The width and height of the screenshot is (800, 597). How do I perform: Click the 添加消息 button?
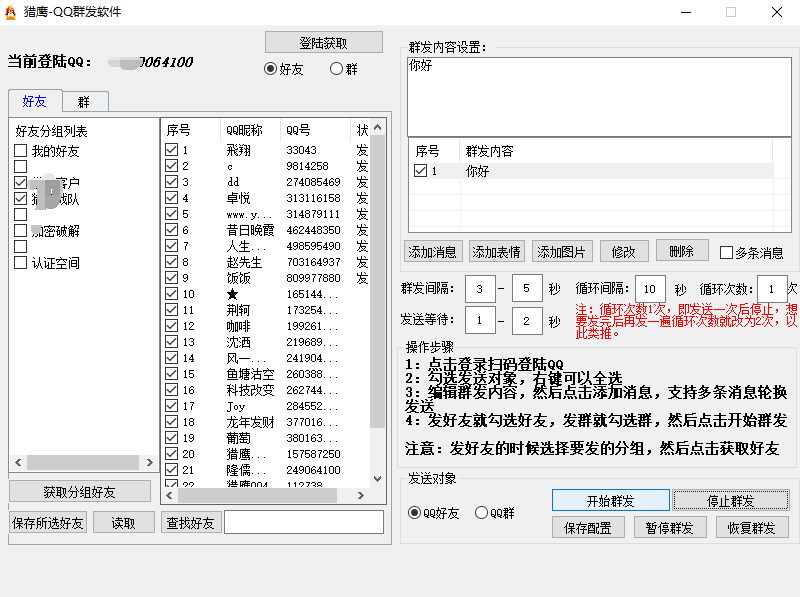coord(433,252)
